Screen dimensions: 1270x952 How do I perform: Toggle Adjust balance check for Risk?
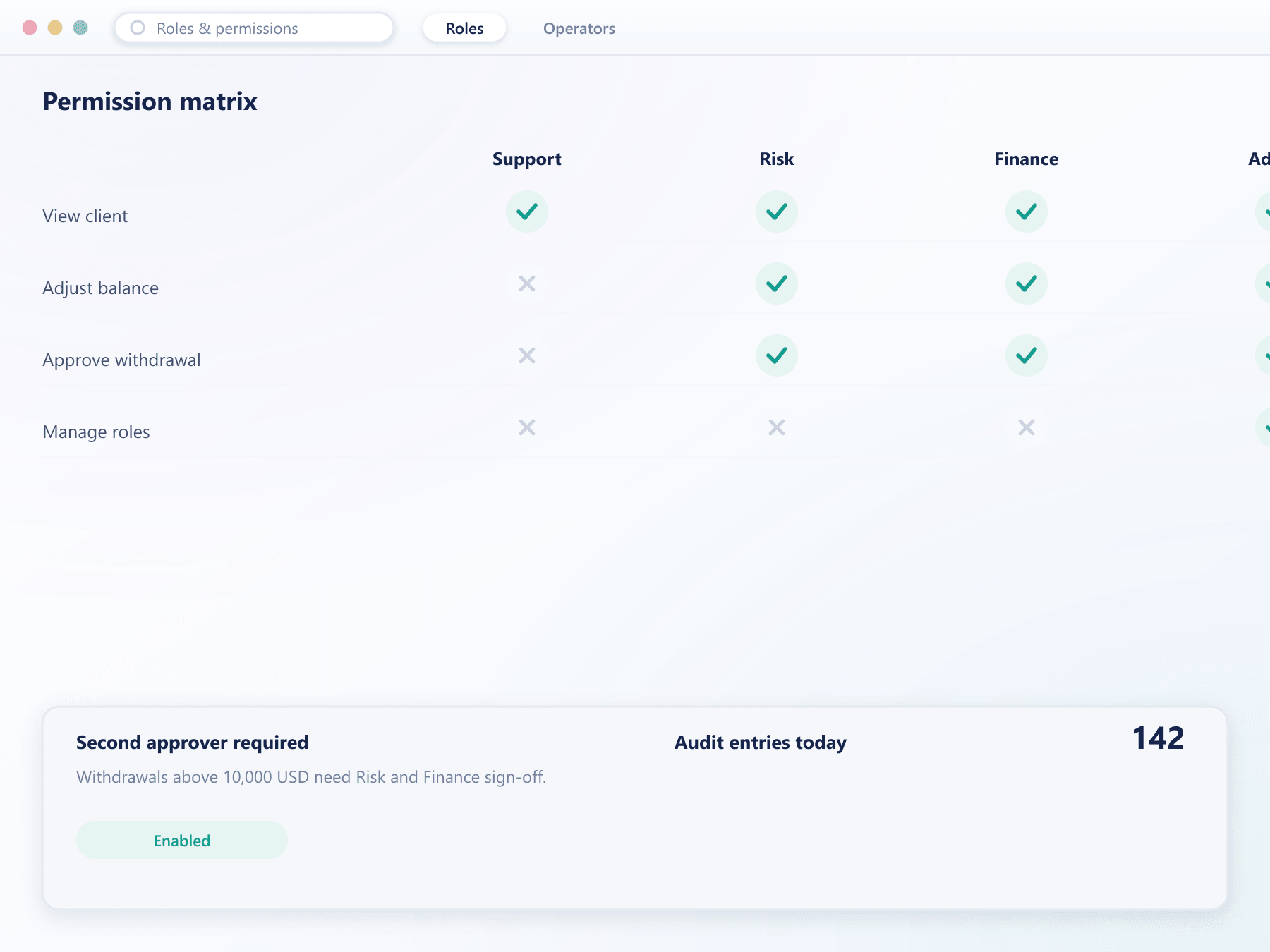pyautogui.click(x=777, y=283)
